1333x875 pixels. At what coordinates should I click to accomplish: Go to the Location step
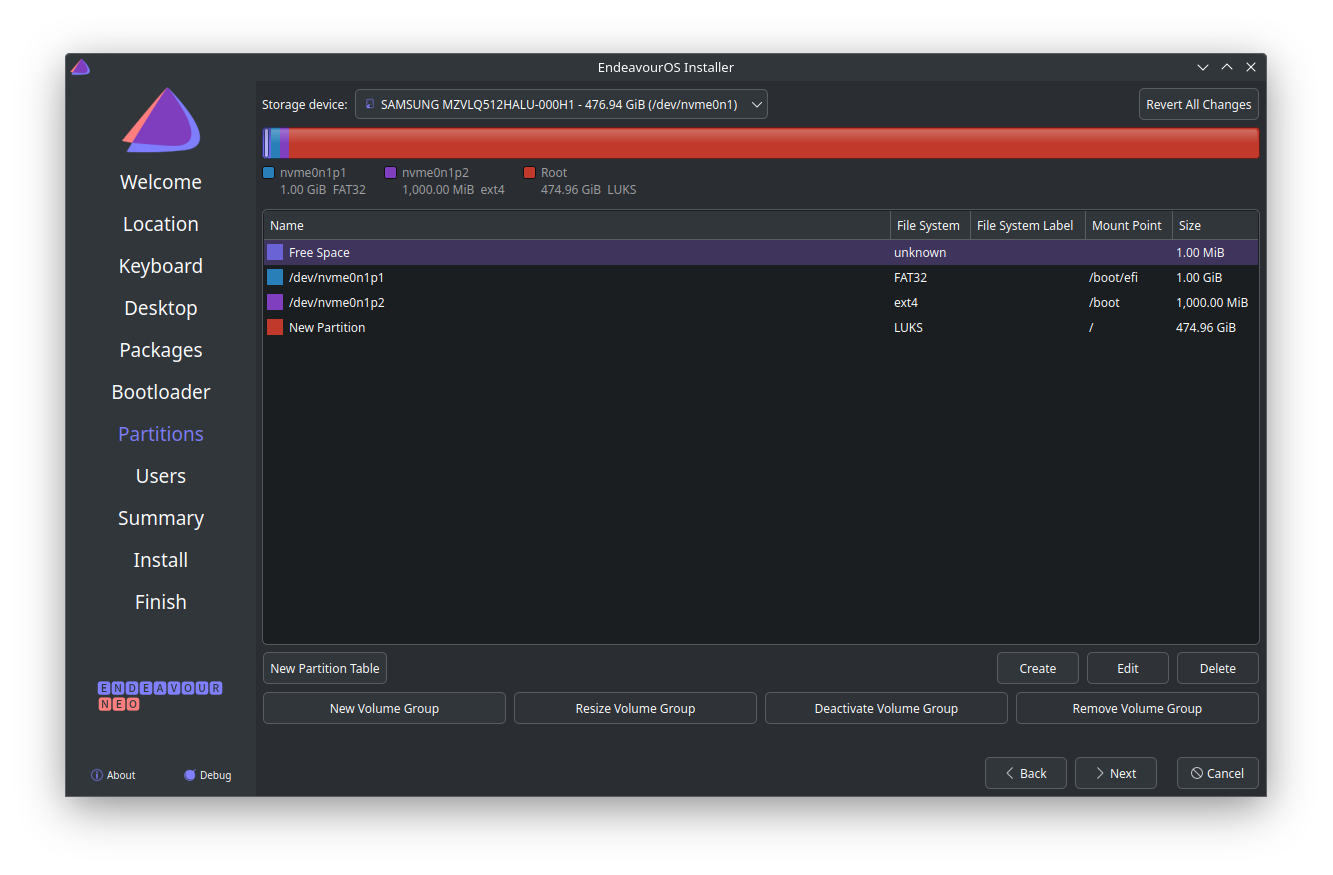pyautogui.click(x=161, y=224)
